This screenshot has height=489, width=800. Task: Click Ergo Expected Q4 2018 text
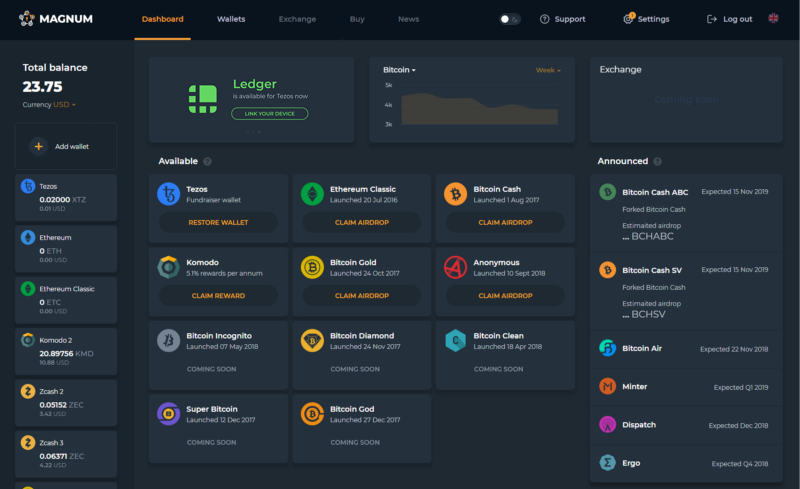coord(740,464)
